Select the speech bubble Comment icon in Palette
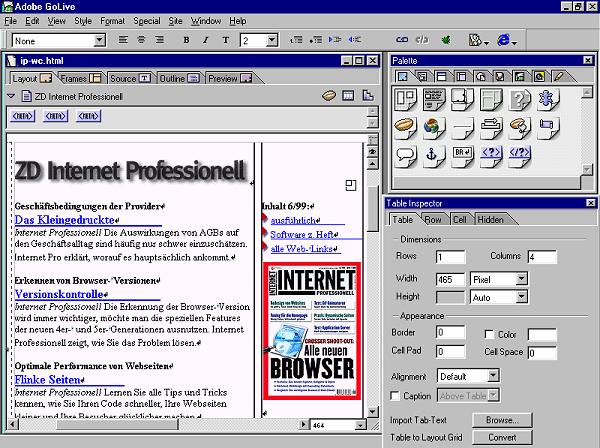 (x=405, y=156)
